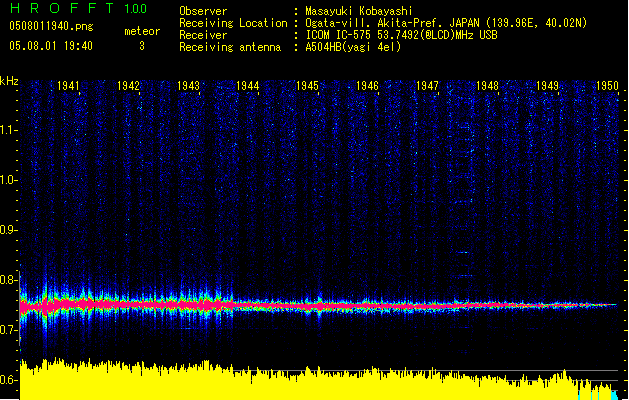Click the receiving location text Ogata-vill. Akita-Pref.
The image size is (629, 400).
point(372,23)
